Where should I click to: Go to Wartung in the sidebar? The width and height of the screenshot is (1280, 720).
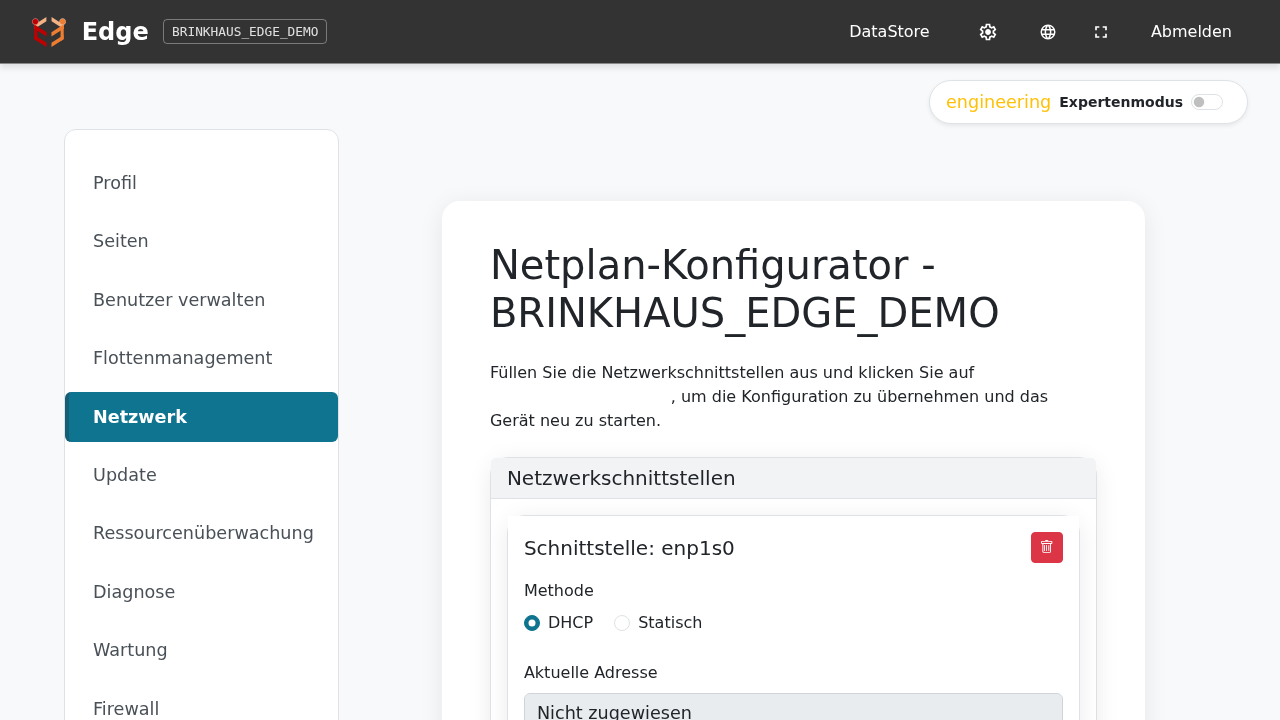(202, 650)
